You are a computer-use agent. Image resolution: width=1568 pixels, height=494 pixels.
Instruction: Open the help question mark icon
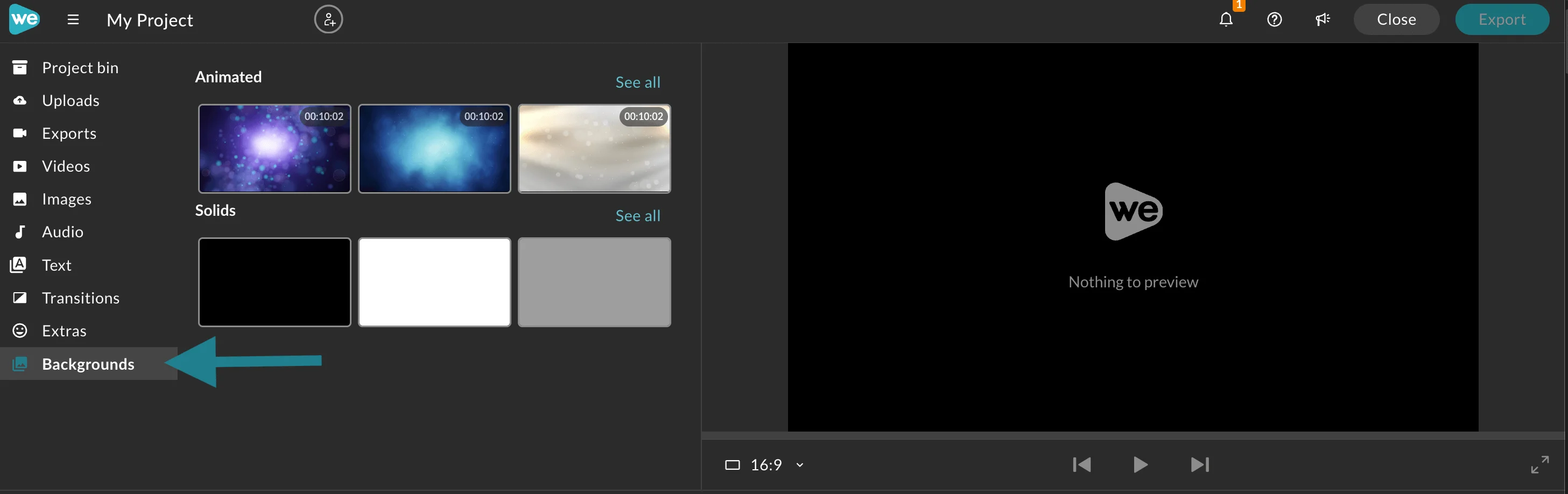pos(1274,19)
